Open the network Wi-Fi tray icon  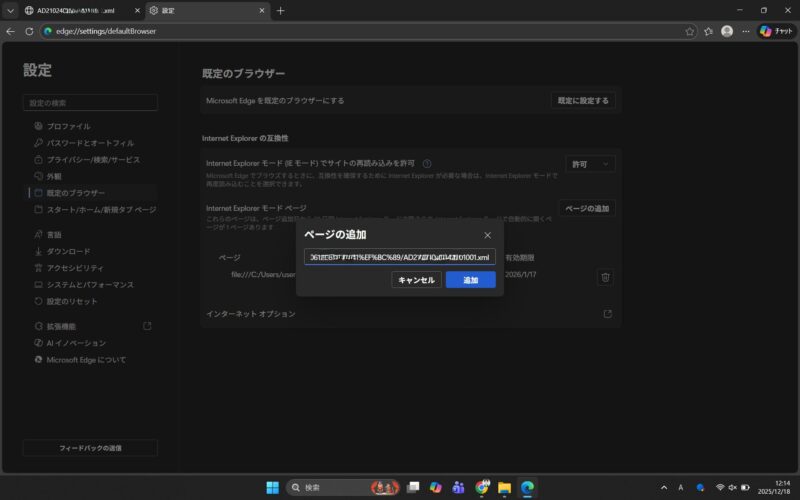pyautogui.click(x=720, y=487)
